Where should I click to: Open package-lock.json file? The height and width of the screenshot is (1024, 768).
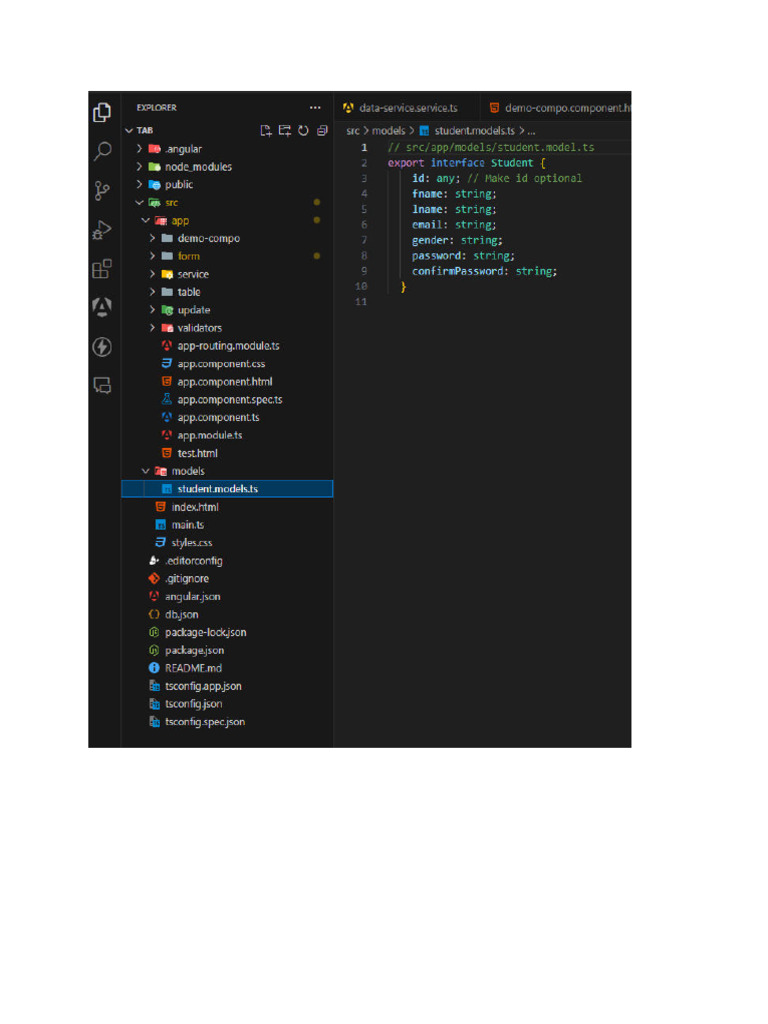point(206,632)
